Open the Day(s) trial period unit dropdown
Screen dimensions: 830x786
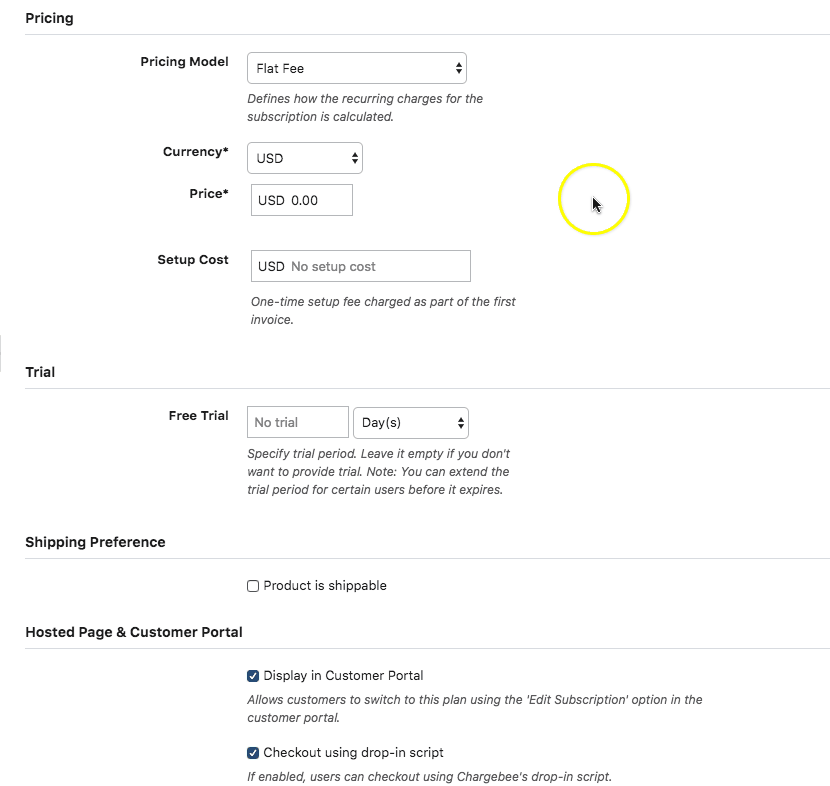pyautogui.click(x=410, y=422)
